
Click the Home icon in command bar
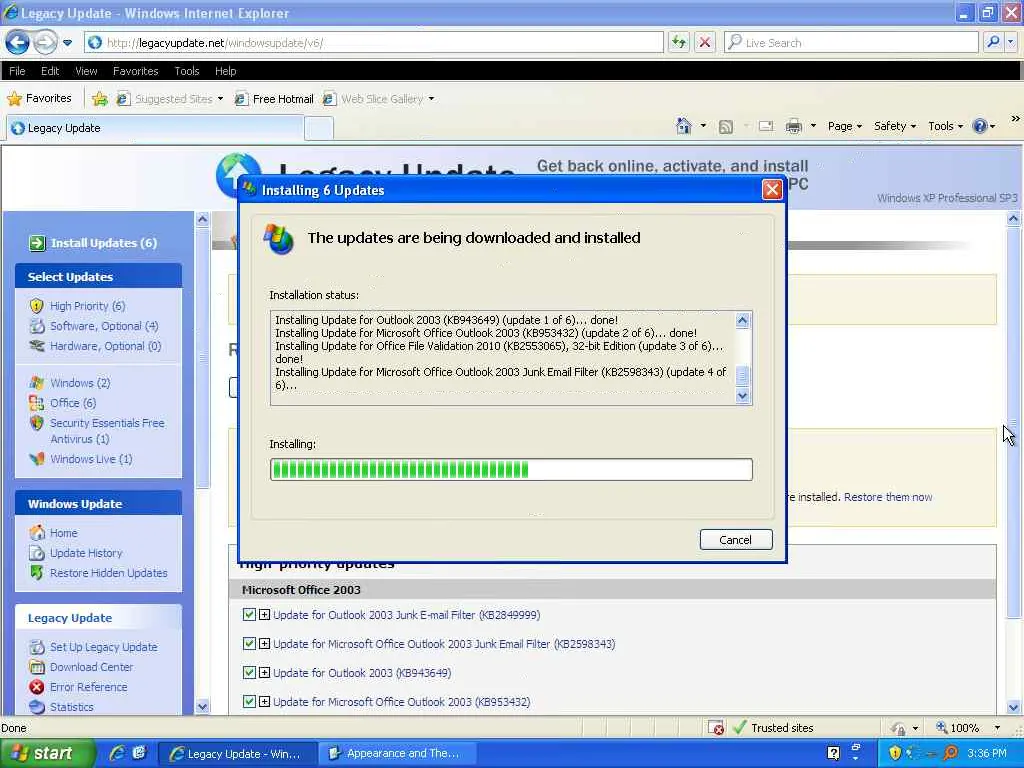pyautogui.click(x=683, y=125)
